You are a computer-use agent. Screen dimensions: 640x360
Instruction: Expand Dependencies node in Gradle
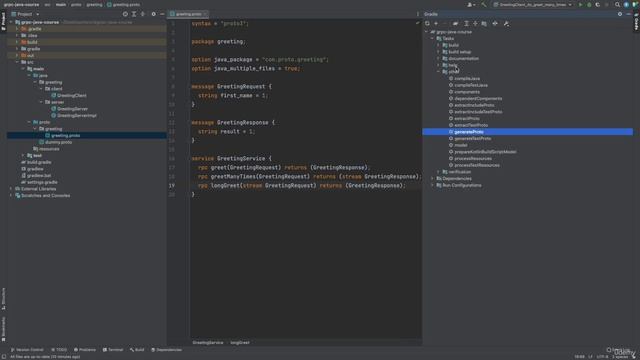click(432, 178)
